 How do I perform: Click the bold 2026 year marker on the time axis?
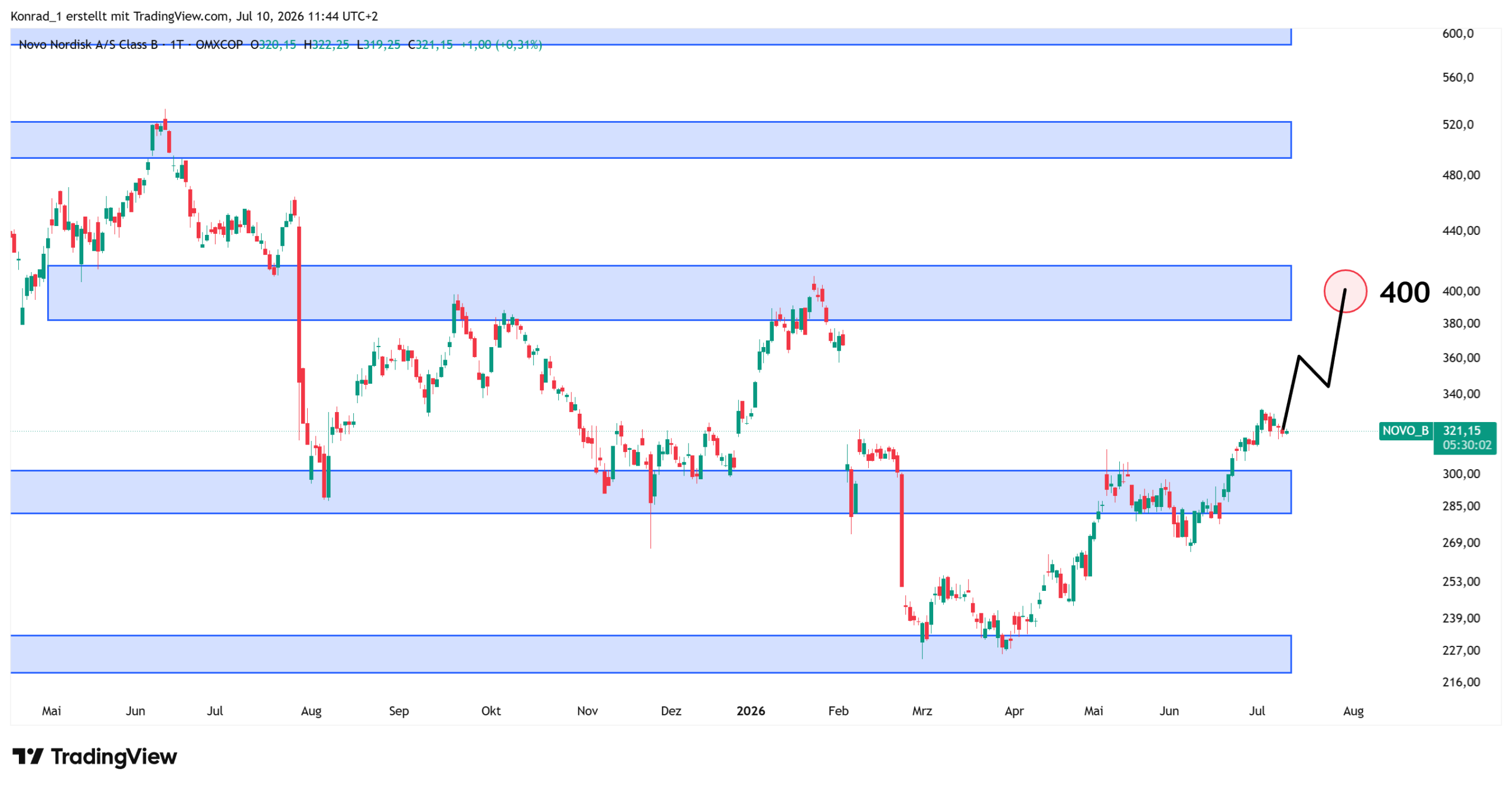pos(751,711)
